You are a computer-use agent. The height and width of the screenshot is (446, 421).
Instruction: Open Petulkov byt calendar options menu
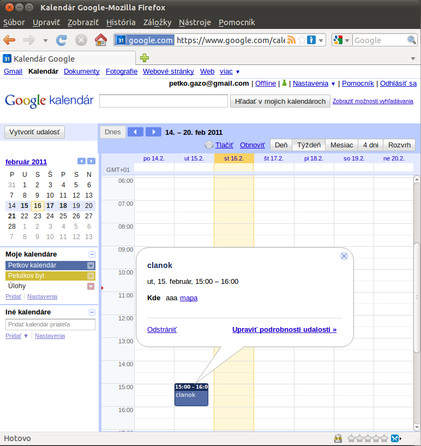pyautogui.click(x=90, y=276)
